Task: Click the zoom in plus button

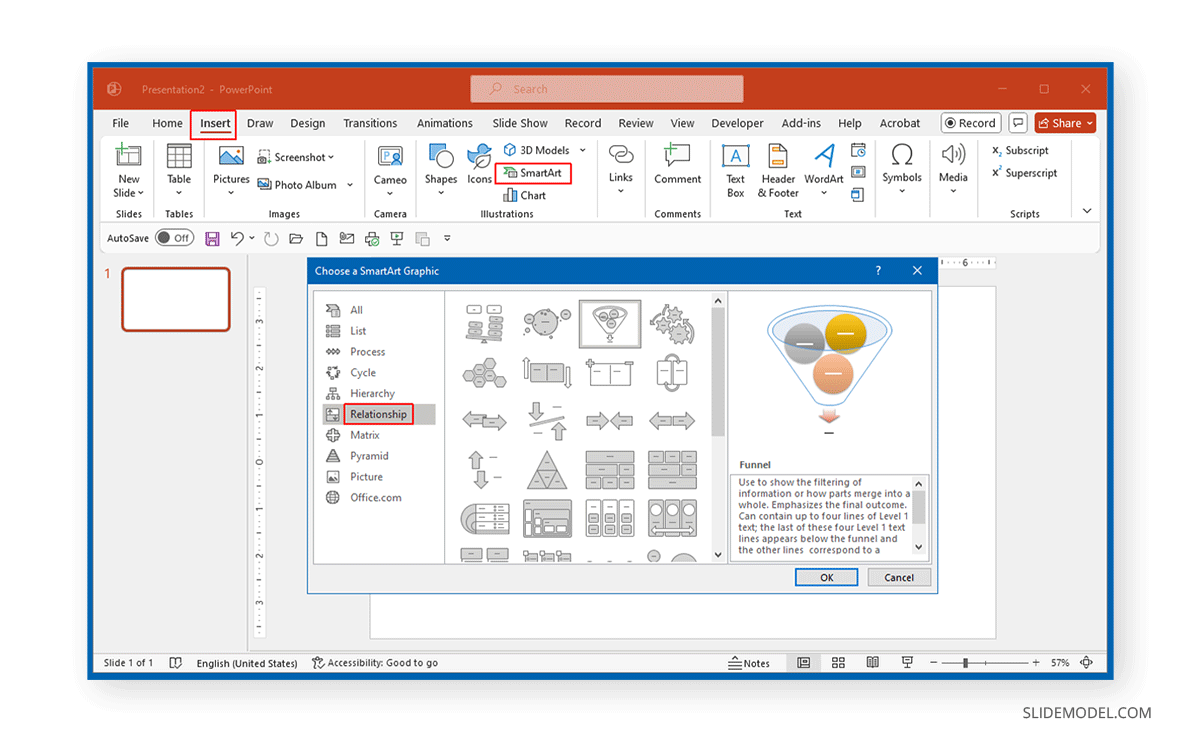Action: (x=1036, y=663)
